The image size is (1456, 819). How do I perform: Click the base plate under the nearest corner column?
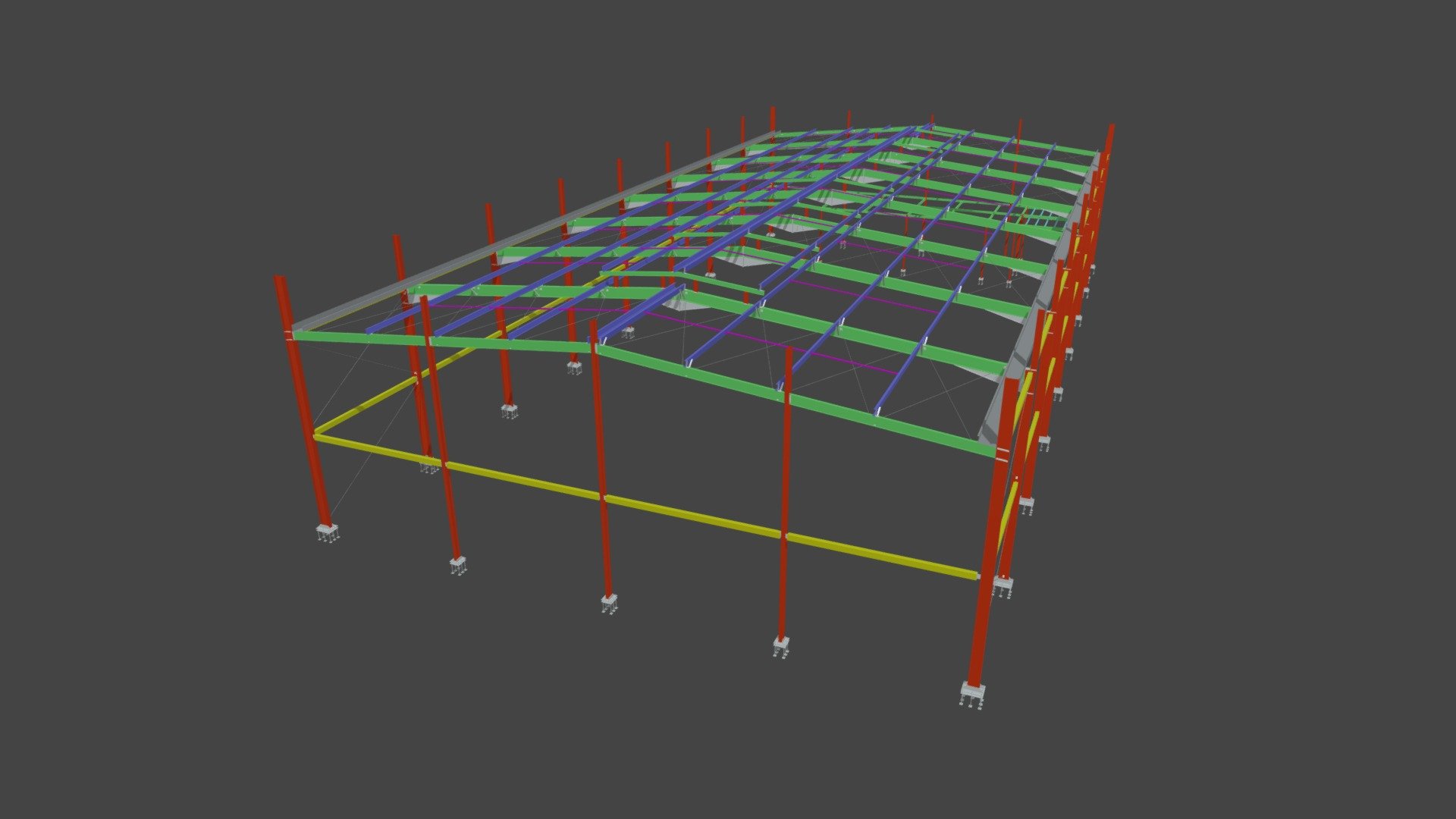[972, 692]
